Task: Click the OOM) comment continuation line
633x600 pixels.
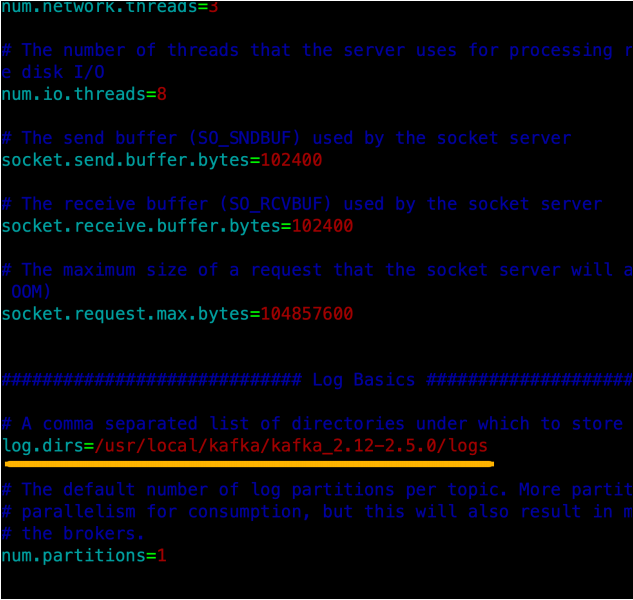Action: [x=30, y=292]
